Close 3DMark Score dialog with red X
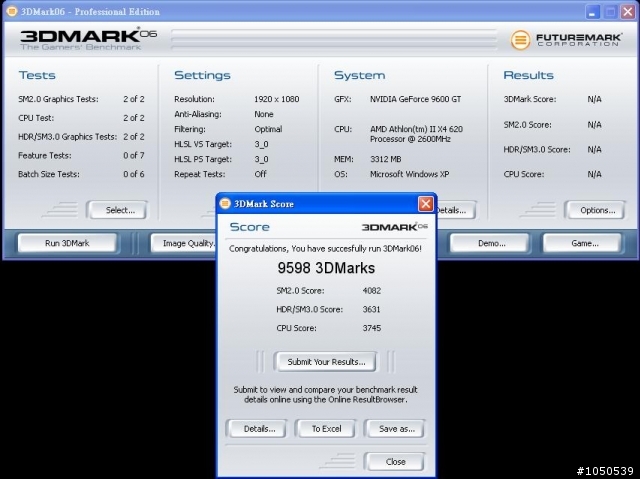Screen dimensions: 640x479 [x=426, y=203]
